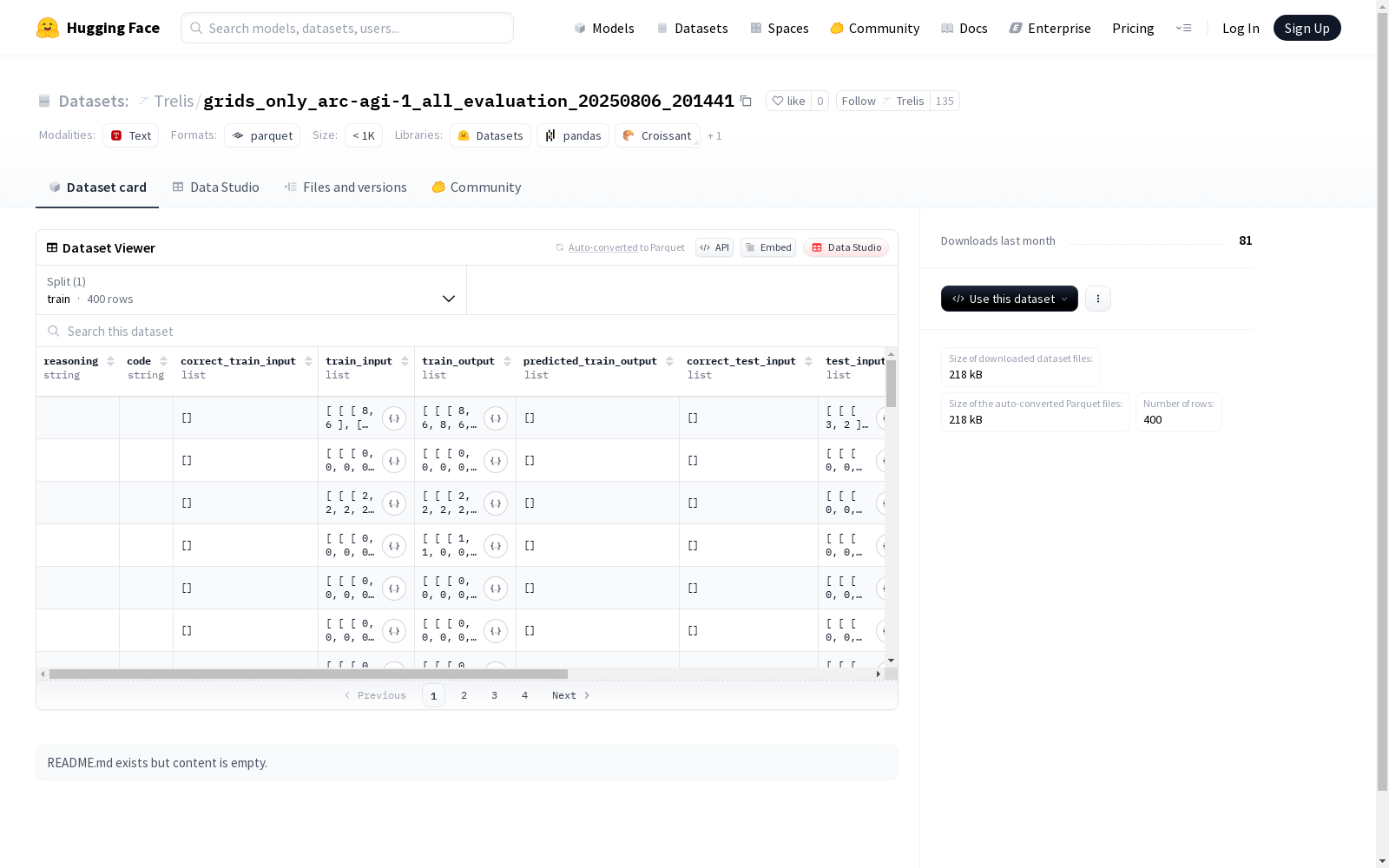Copy dataset name with the copy icon

[746, 101]
